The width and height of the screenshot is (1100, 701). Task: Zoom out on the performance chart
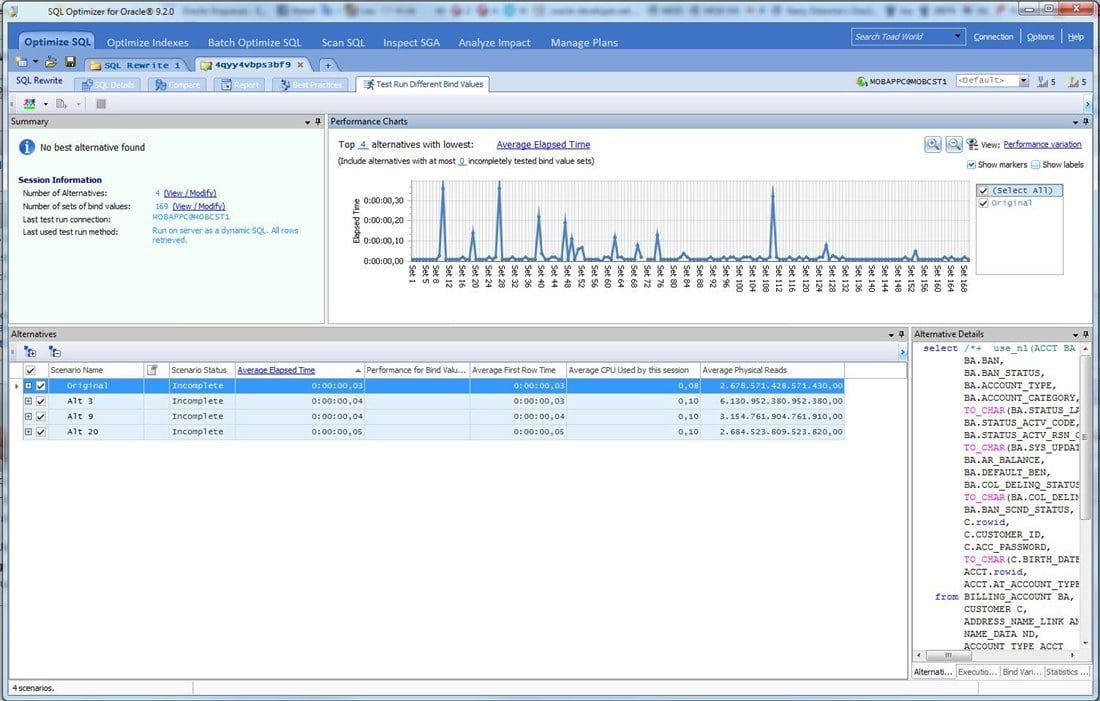tap(954, 145)
